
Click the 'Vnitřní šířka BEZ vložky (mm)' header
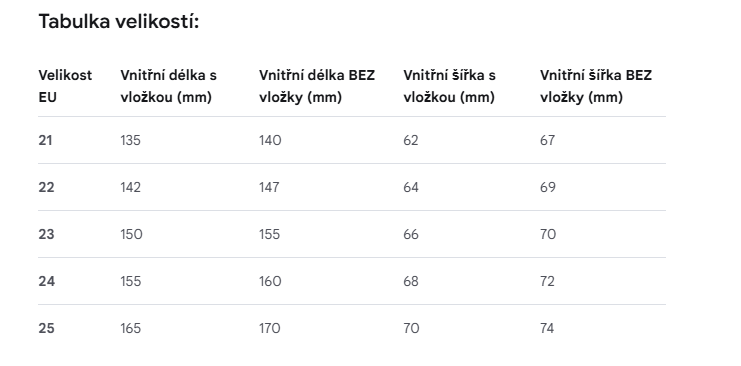(x=596, y=86)
